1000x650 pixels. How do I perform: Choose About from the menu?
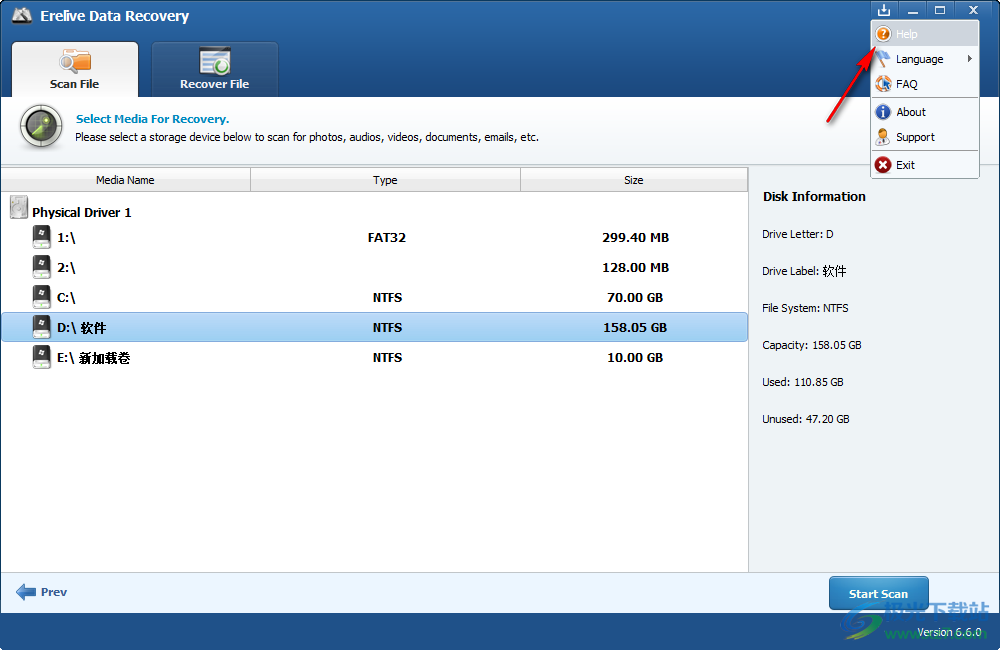925,112
